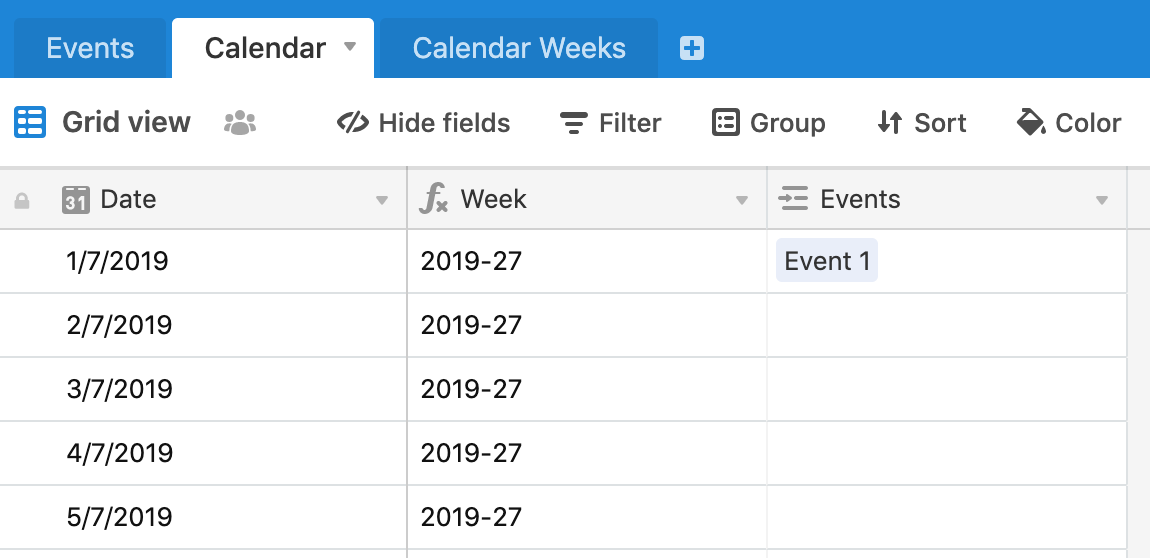Click the Color paint bucket icon
Image resolution: width=1150 pixels, height=558 pixels.
[x=1031, y=122]
